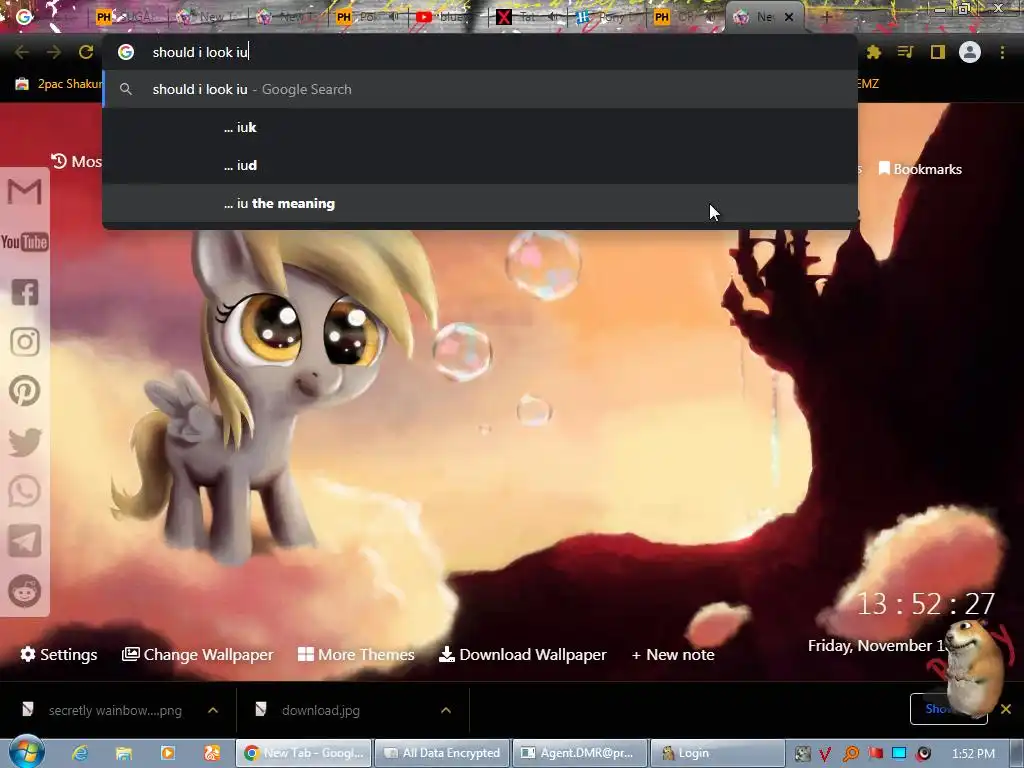Open the Gmail sidebar shortcut
1024x768 pixels.
pos(25,192)
